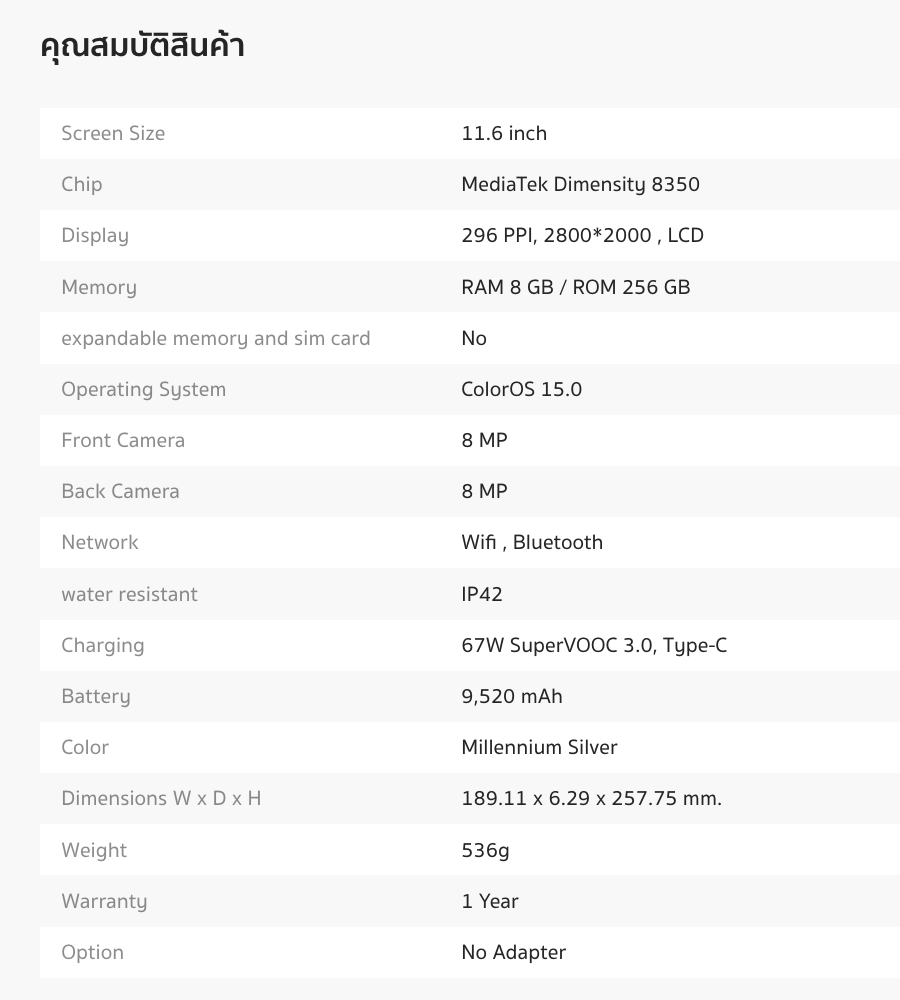Viewport: 900px width, 1000px height.
Task: Select the Front Camera label
Action: 123,440
